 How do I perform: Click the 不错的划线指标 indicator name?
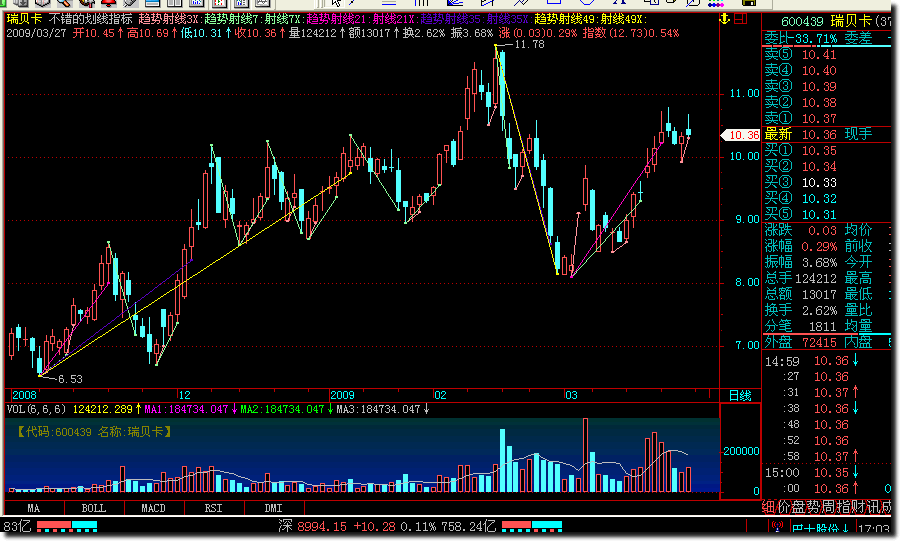[x=90, y=19]
